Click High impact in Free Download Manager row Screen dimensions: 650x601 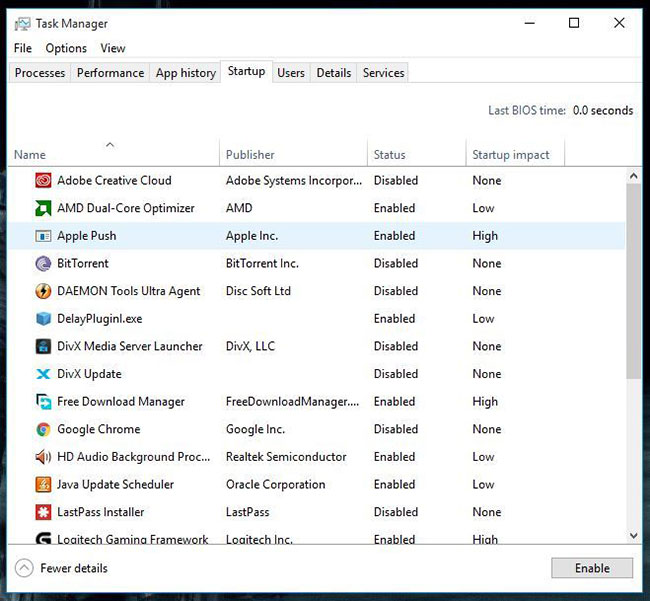pos(485,402)
